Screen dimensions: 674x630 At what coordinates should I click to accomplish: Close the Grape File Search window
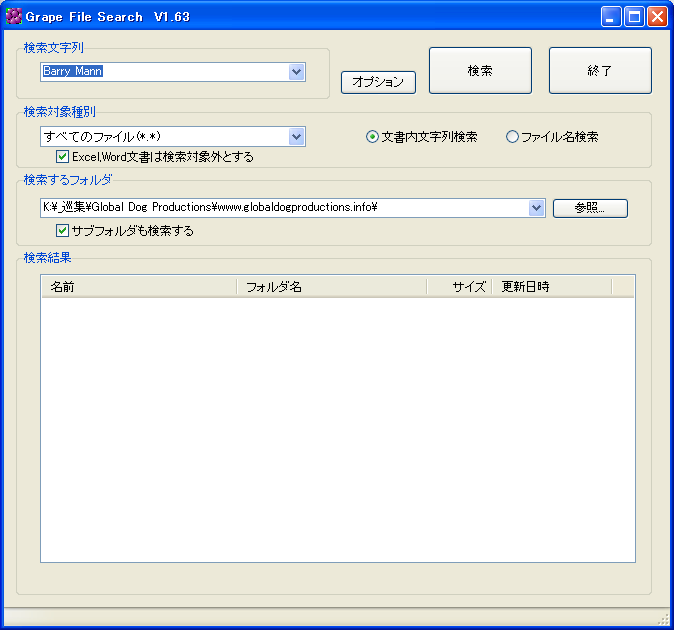pos(657,17)
